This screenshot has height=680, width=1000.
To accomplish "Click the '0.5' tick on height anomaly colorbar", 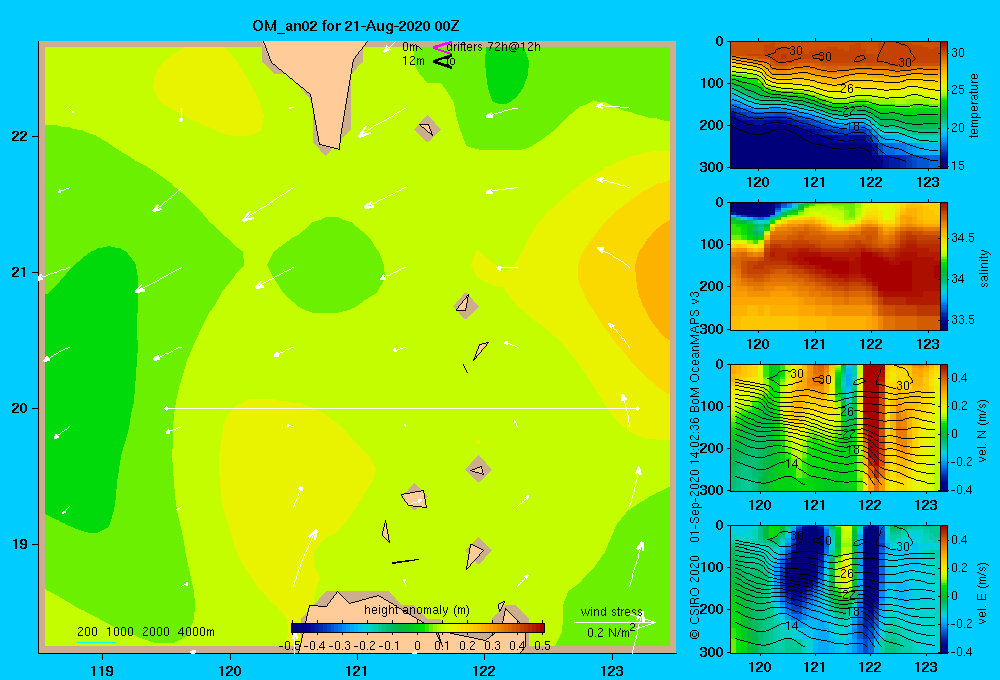I will point(543,646).
